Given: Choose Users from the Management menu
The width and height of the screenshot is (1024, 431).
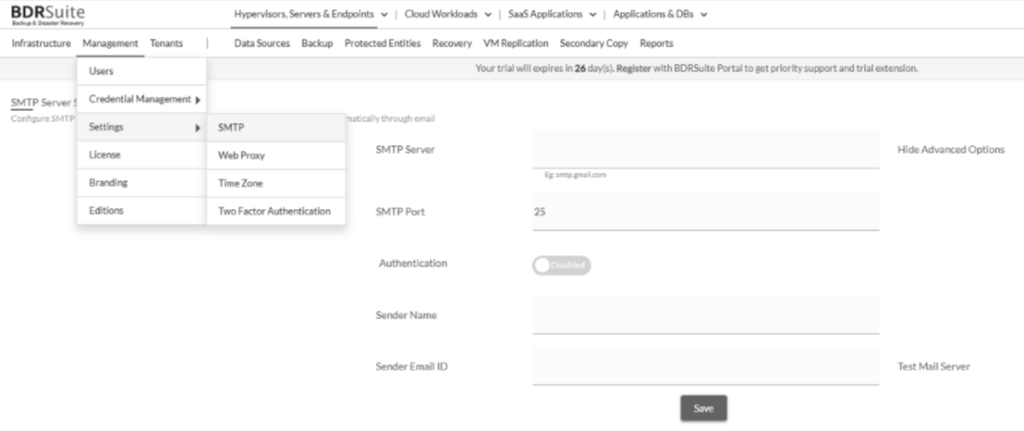Looking at the screenshot, I should (142, 71).
